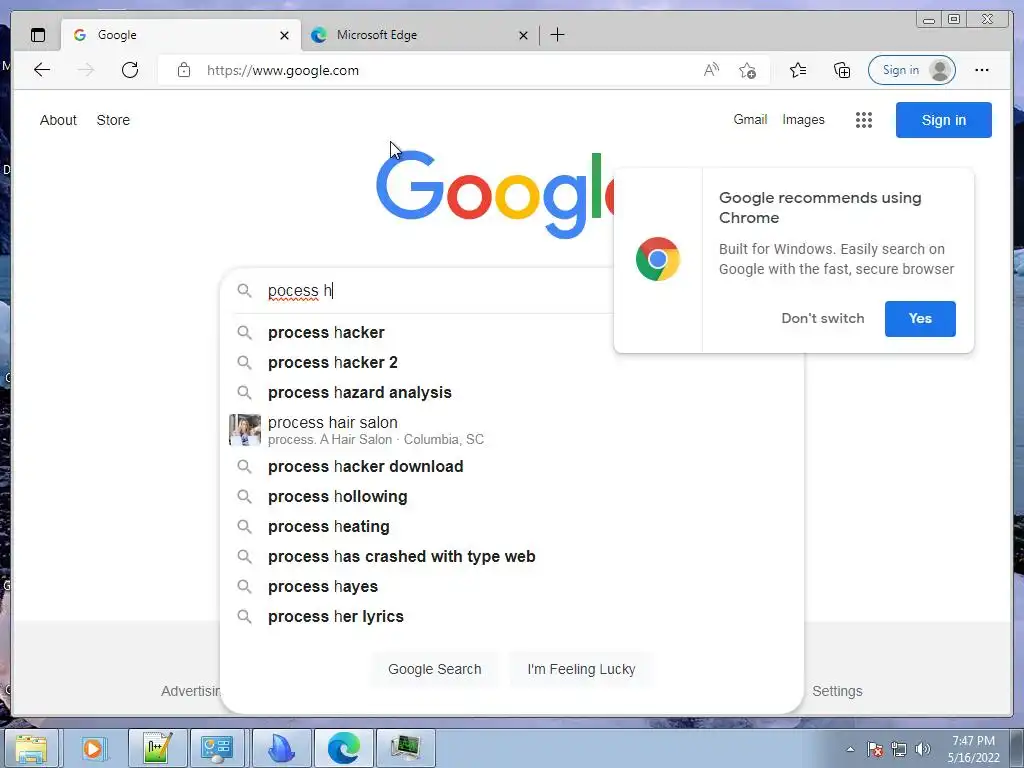
Task: Open the Settings footer link
Action: (837, 691)
